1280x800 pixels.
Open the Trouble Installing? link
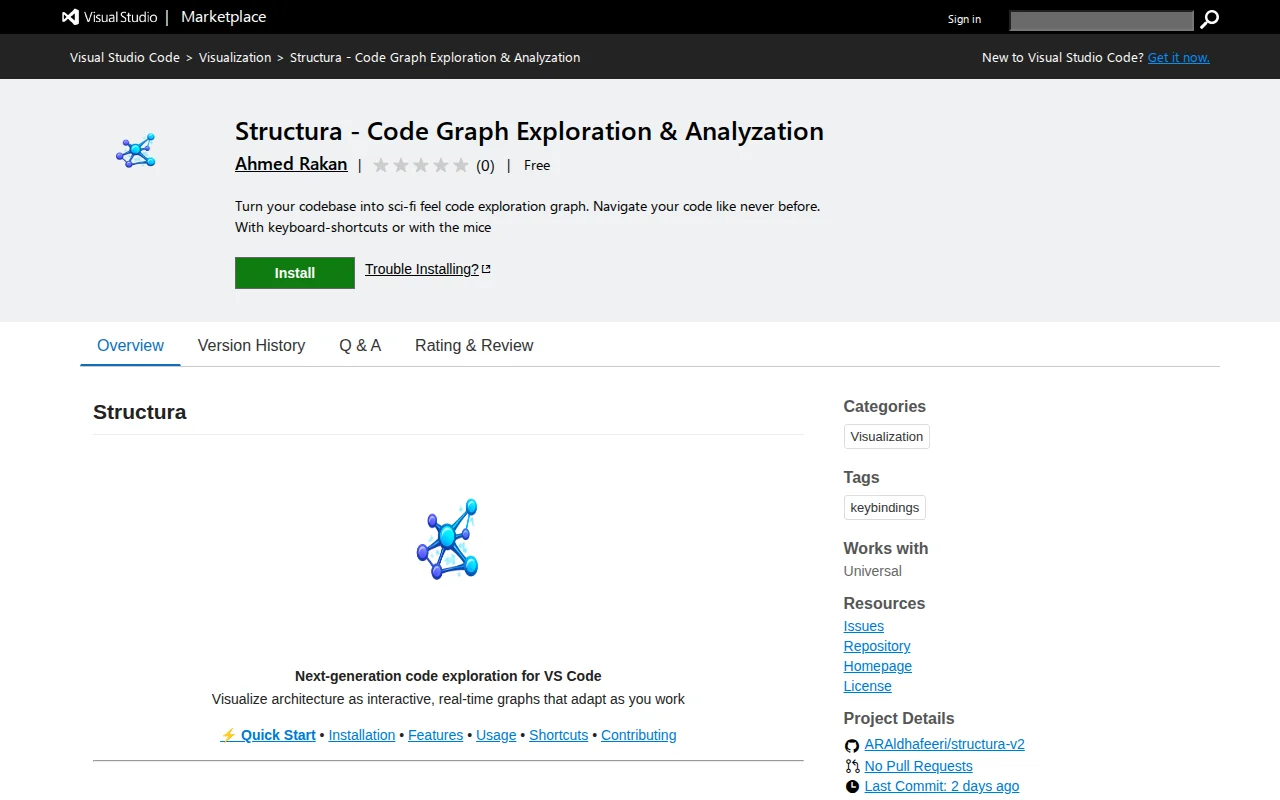pyautogui.click(x=422, y=269)
